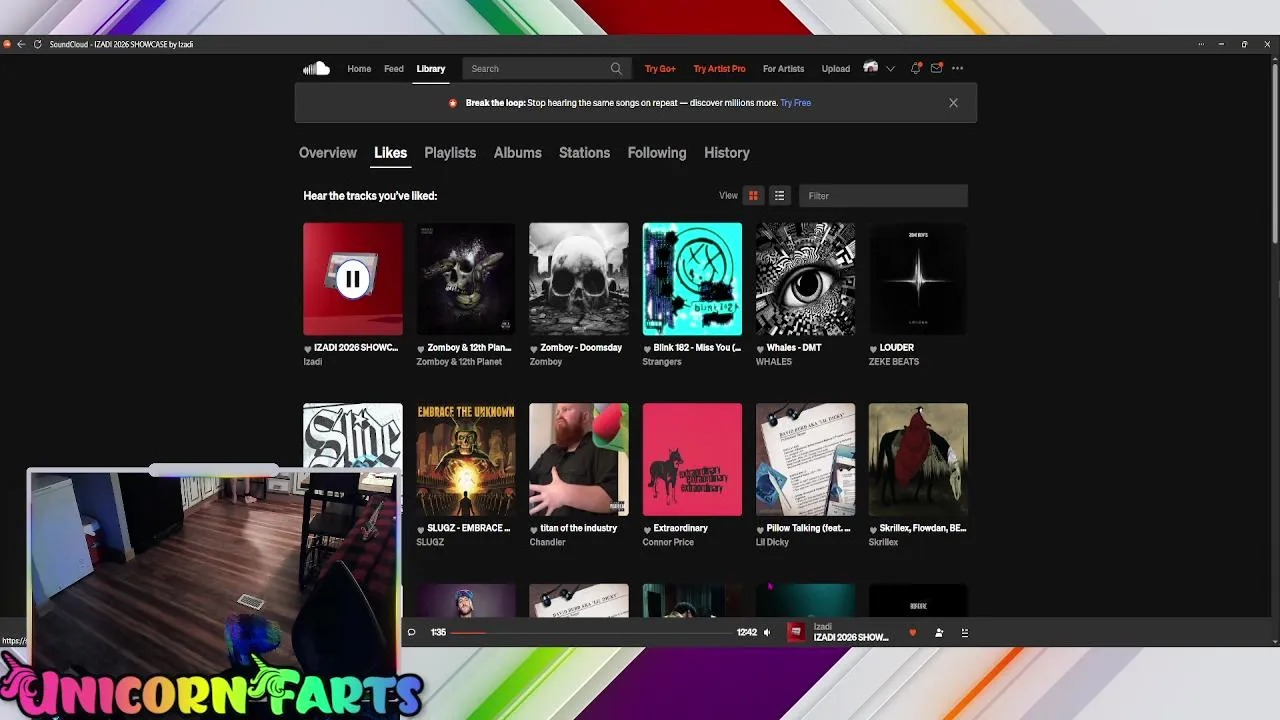Click the Whales - DMT title
The height and width of the screenshot is (720, 1280).
794,348
